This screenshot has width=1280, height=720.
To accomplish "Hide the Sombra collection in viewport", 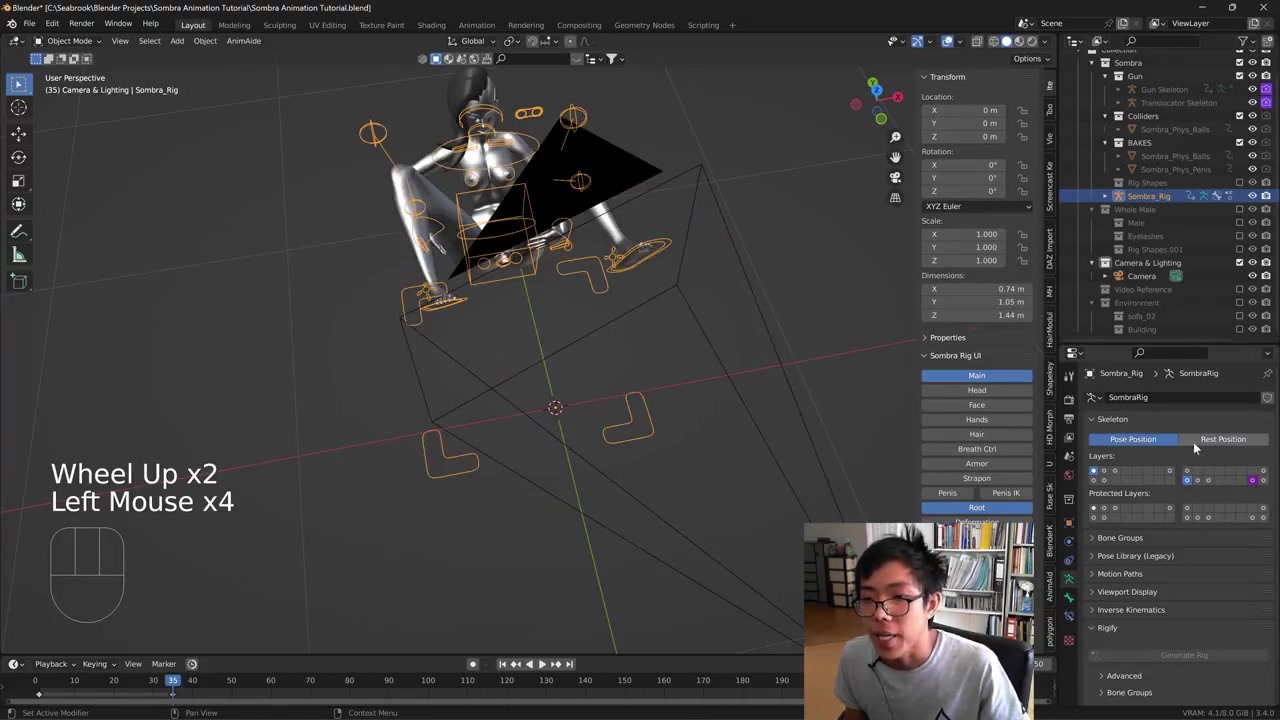I will [x=1252, y=63].
